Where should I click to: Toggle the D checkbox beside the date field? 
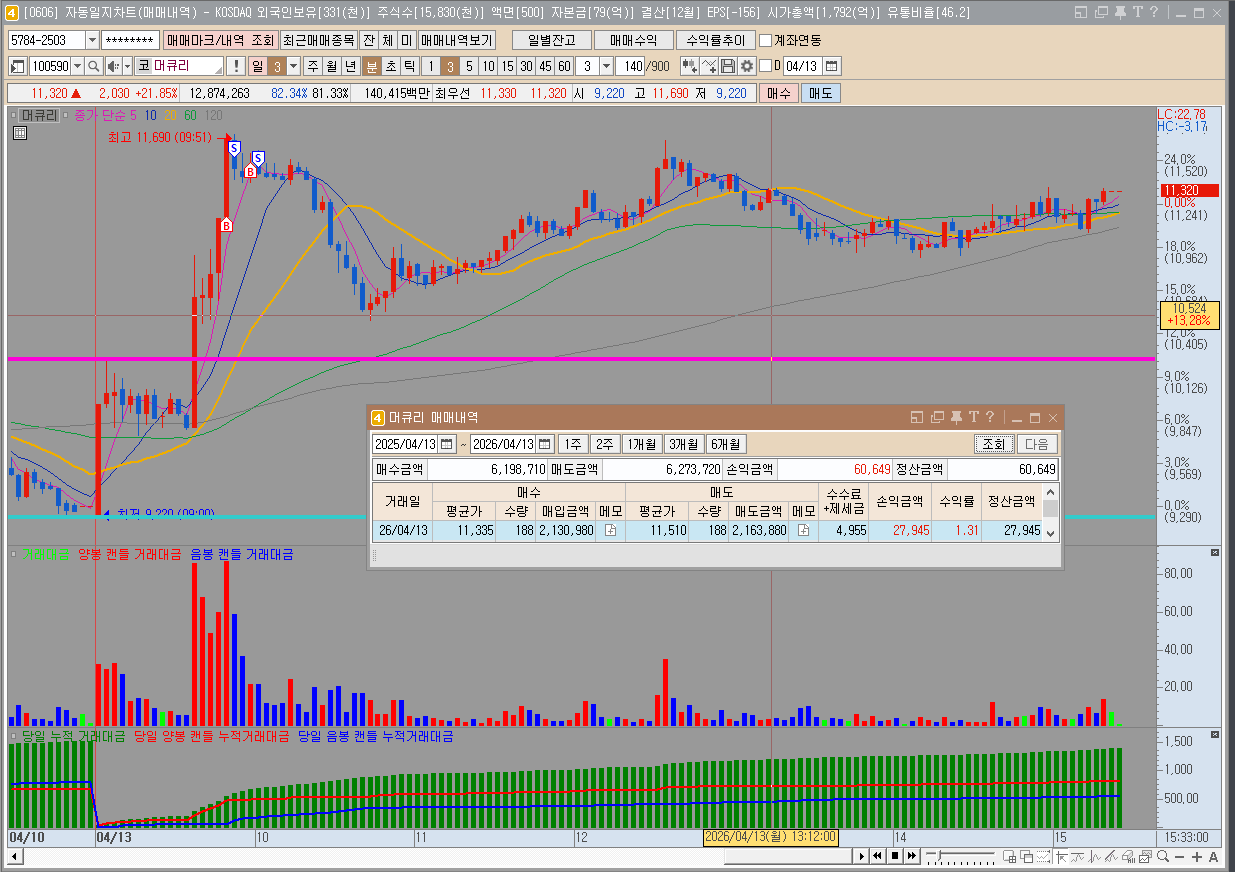pos(766,66)
